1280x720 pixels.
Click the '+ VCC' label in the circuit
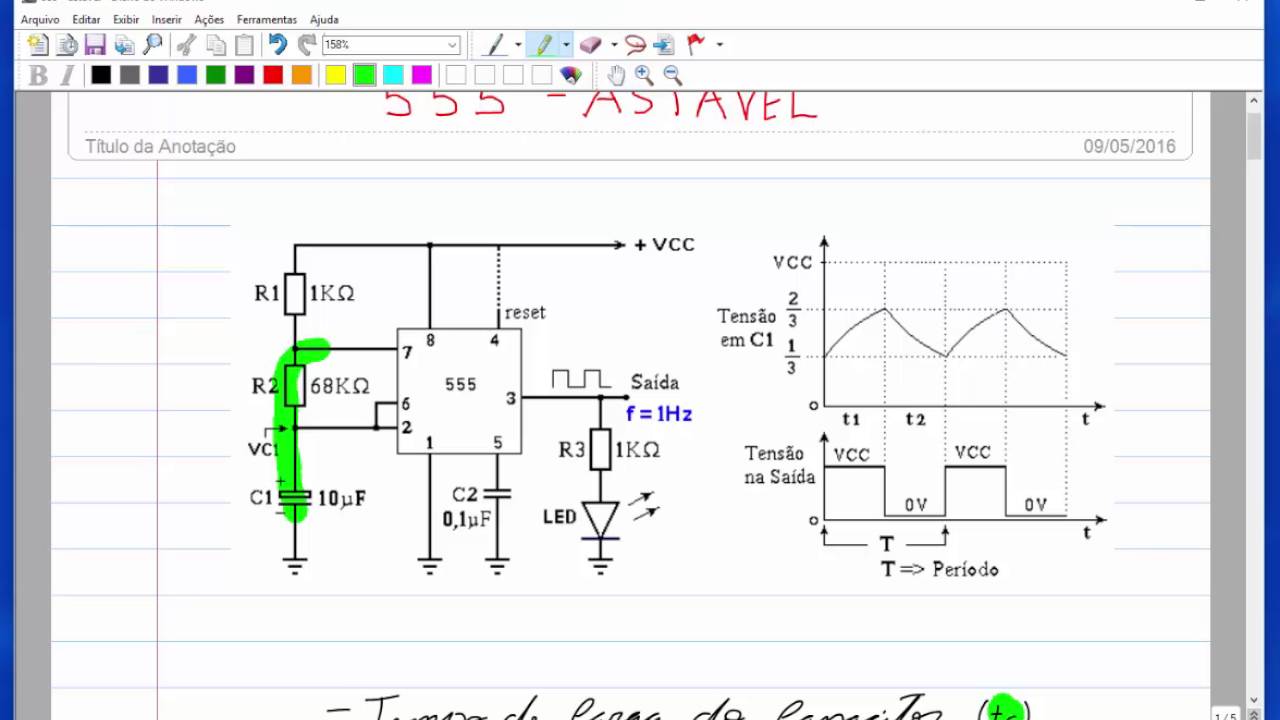[x=664, y=245]
